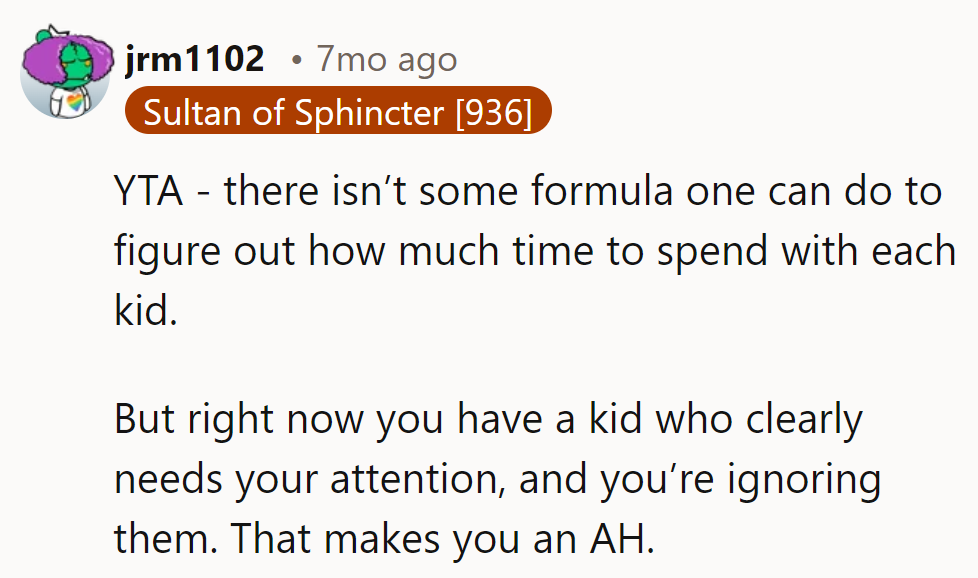The width and height of the screenshot is (978, 578).
Task: Click the line starting with figure out
Action: 535,250
